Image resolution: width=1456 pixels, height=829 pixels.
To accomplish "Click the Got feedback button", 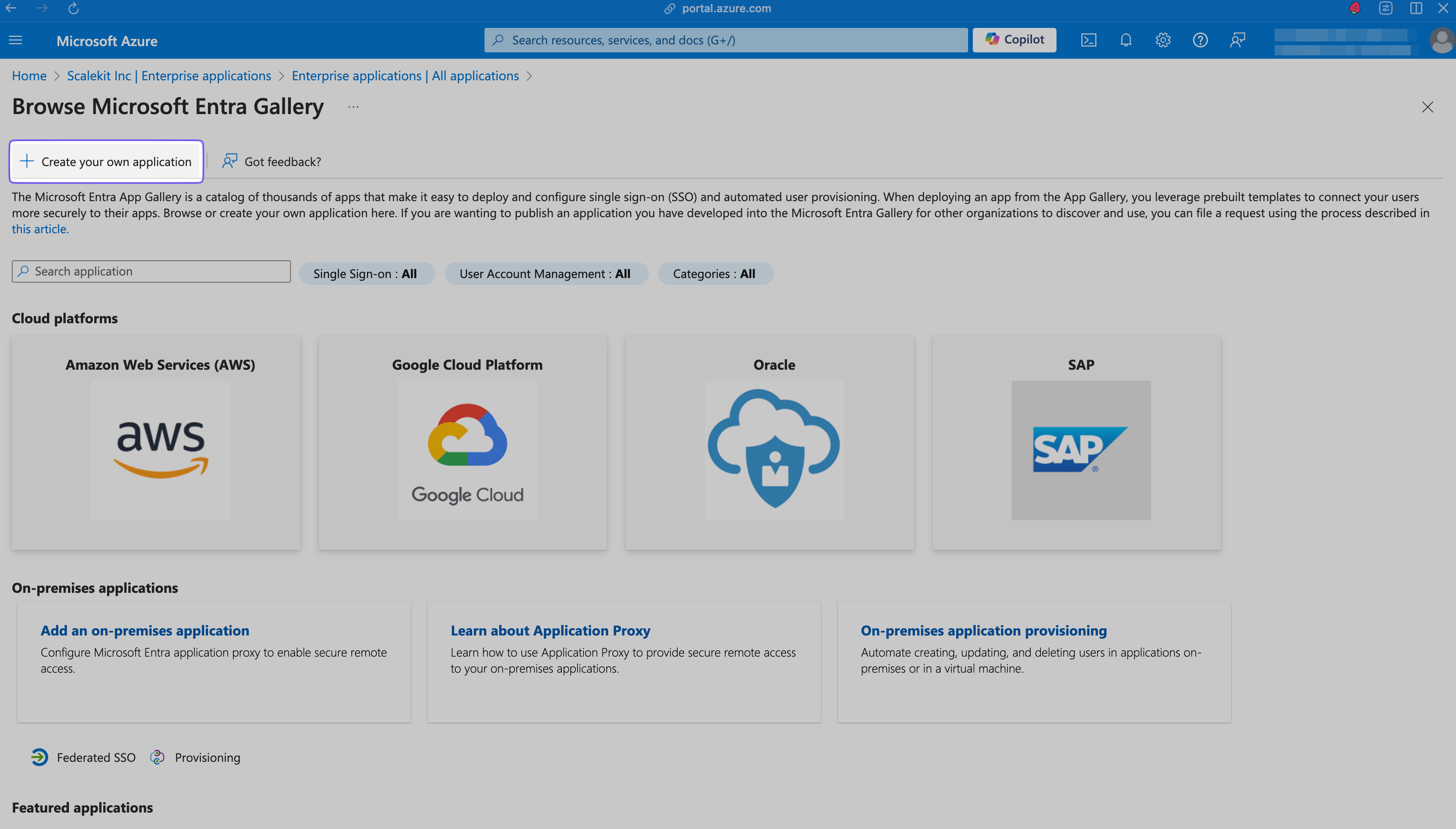I will [270, 160].
